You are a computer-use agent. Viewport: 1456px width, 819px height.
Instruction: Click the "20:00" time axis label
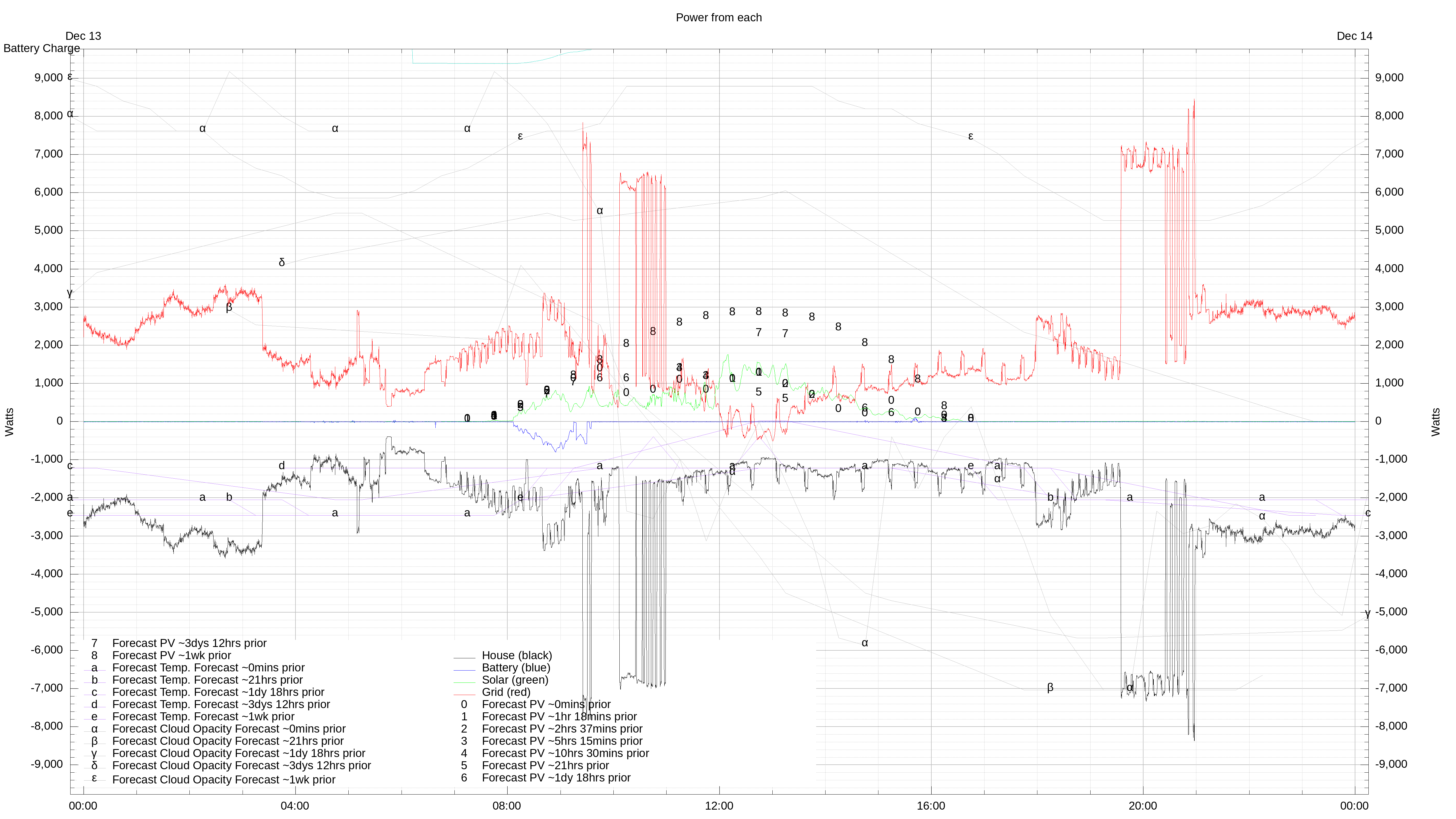(x=1143, y=806)
